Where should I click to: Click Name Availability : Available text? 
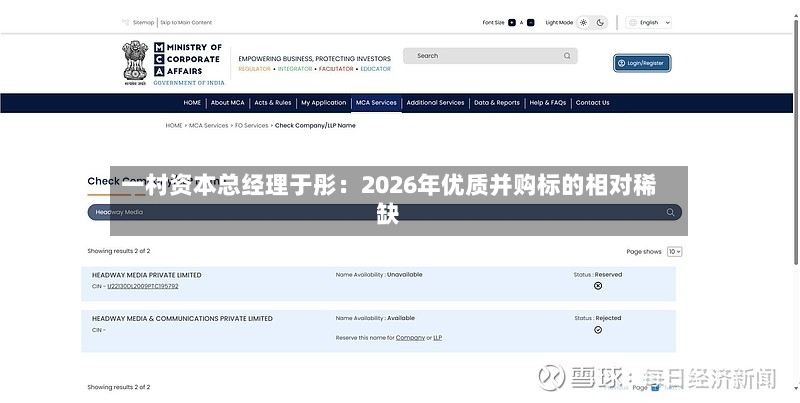pyautogui.click(x=375, y=318)
